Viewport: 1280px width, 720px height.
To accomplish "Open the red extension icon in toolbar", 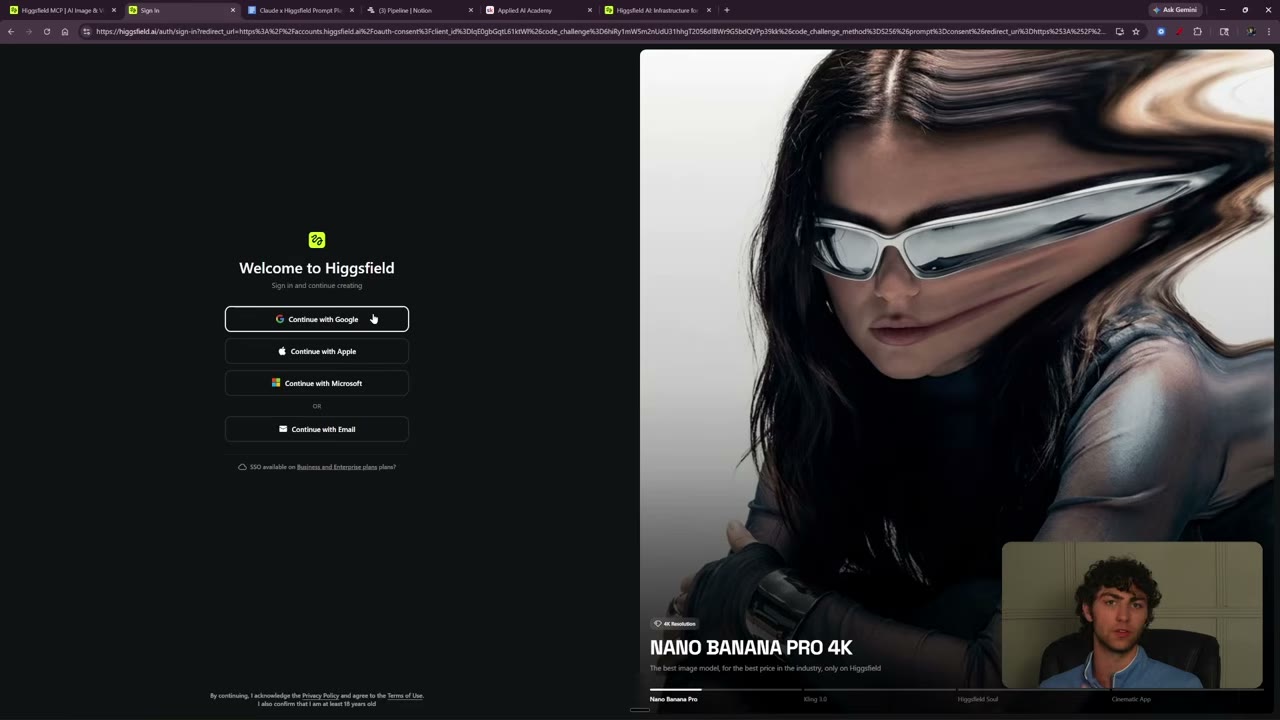I will [x=1179, y=31].
